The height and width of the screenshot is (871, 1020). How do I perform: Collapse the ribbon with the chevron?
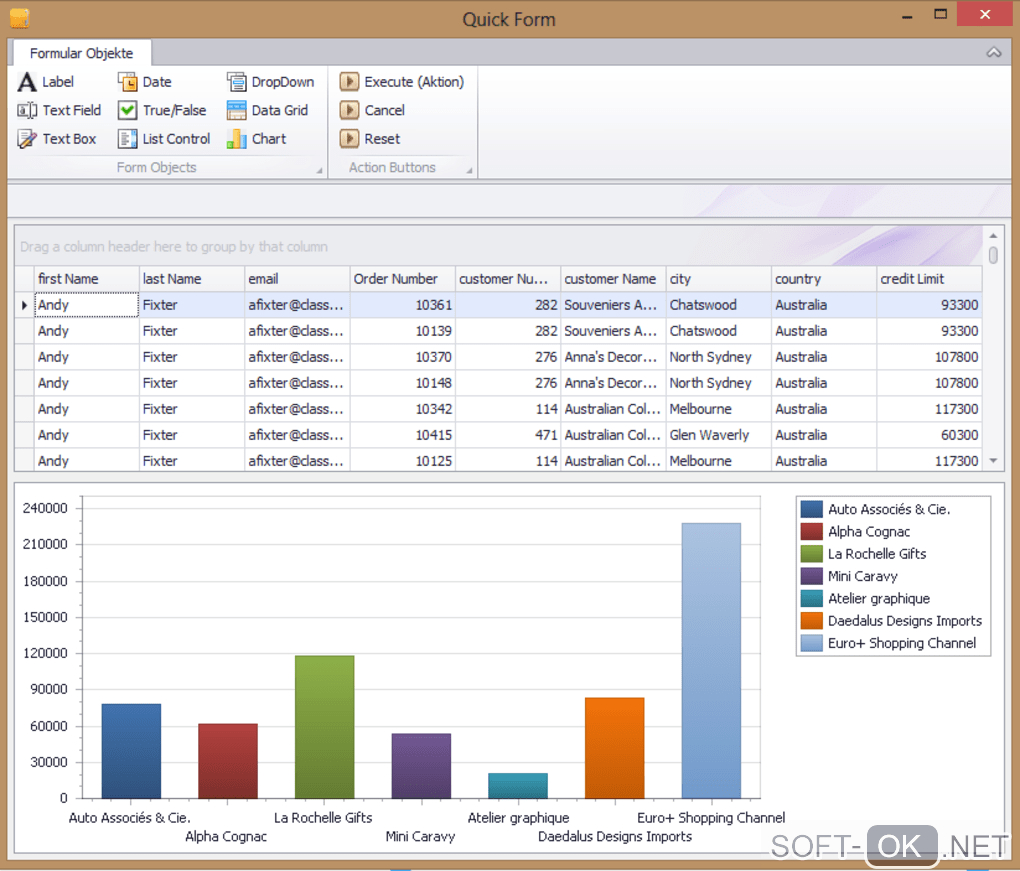tap(993, 52)
